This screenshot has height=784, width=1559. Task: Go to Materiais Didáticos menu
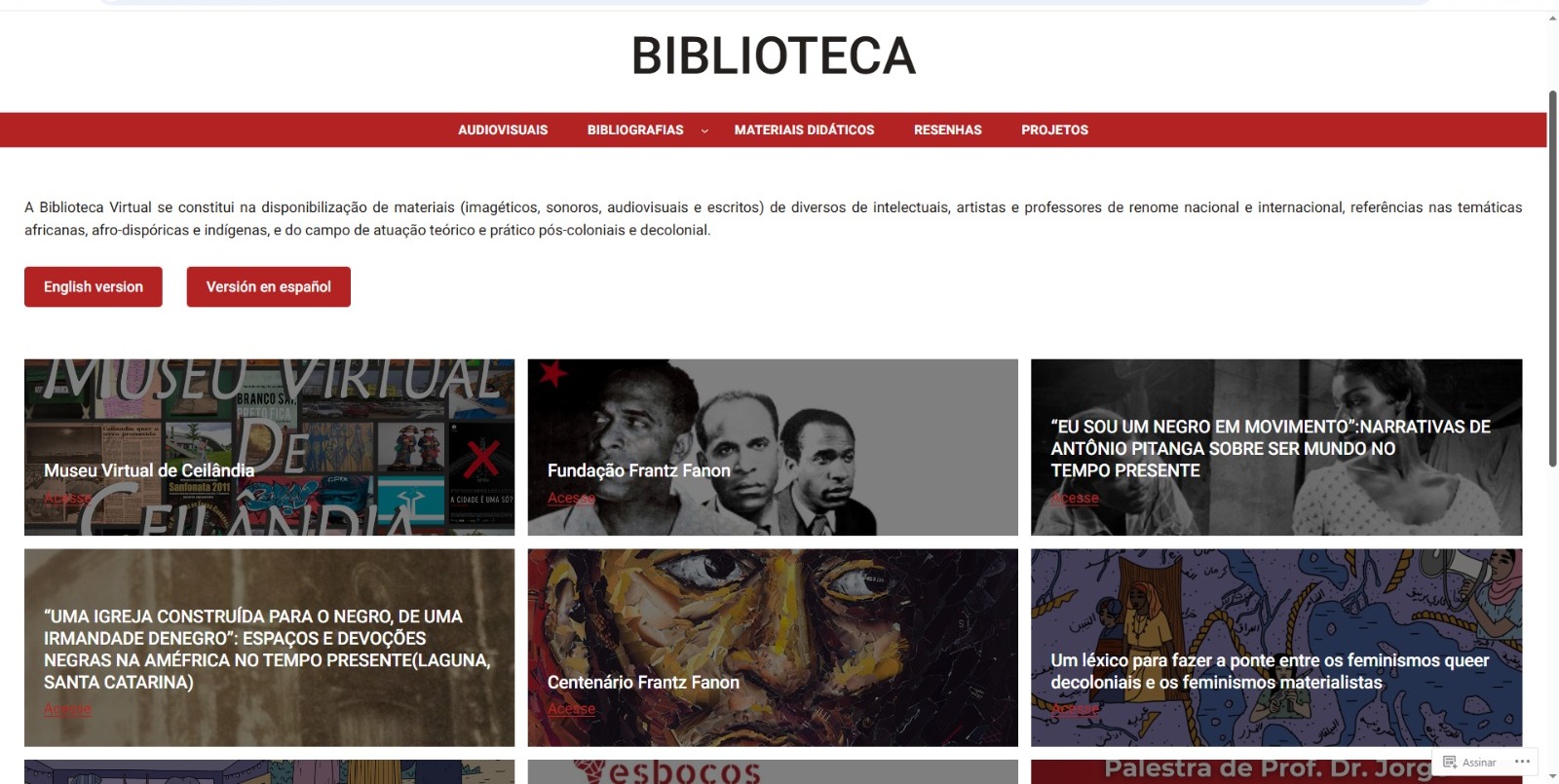click(x=804, y=130)
